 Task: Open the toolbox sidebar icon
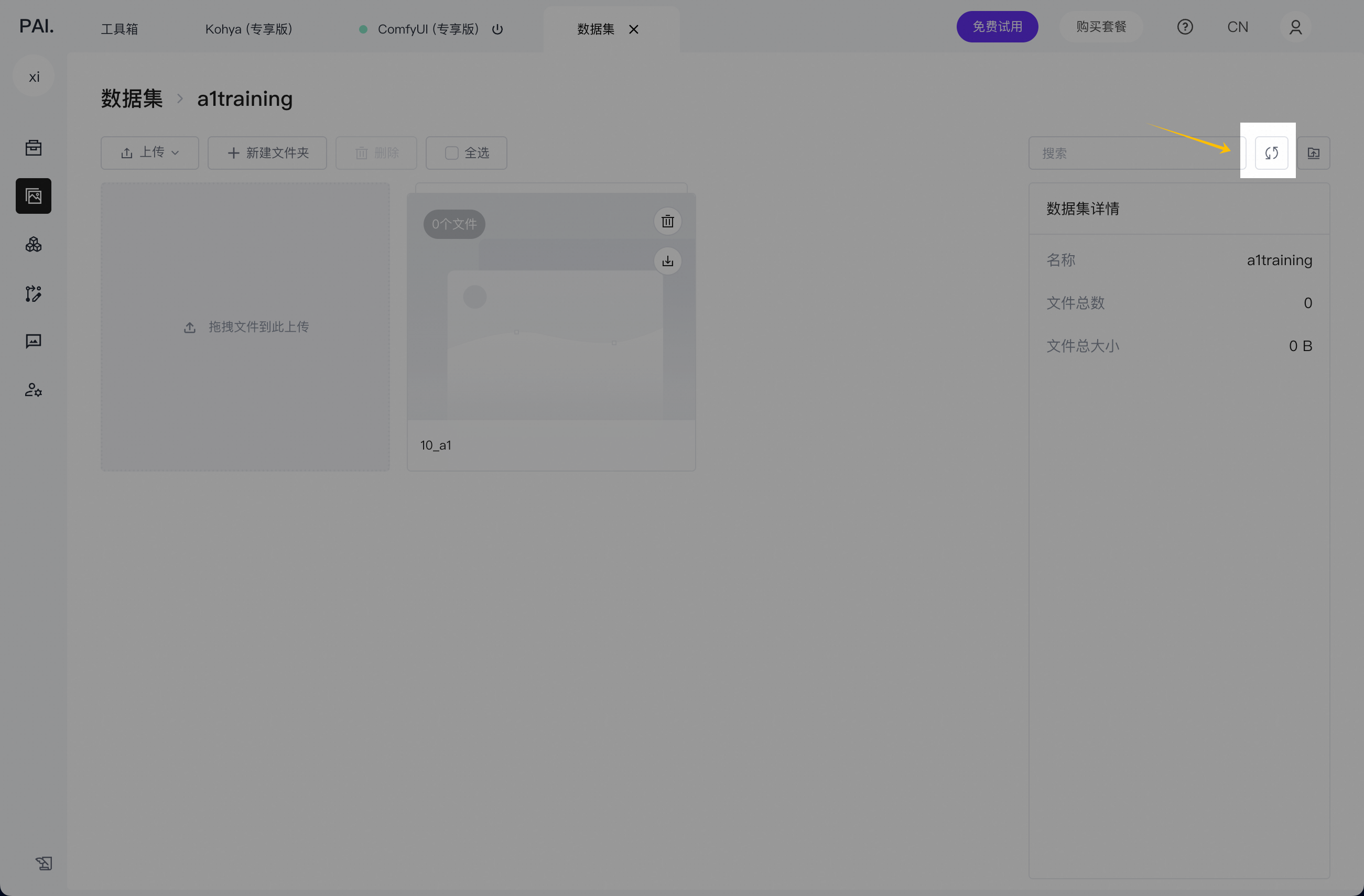point(33,148)
